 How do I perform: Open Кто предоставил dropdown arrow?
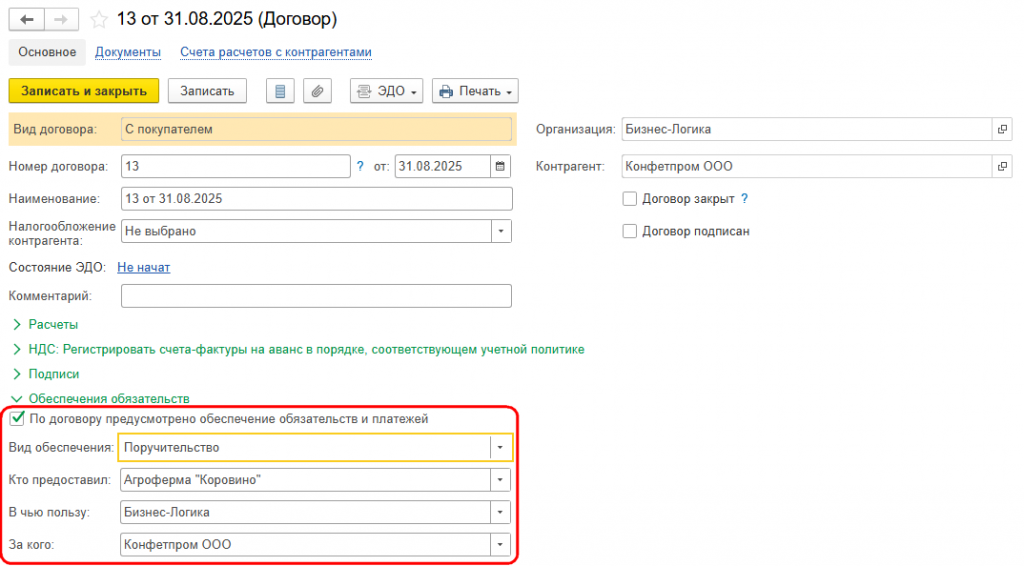500,480
